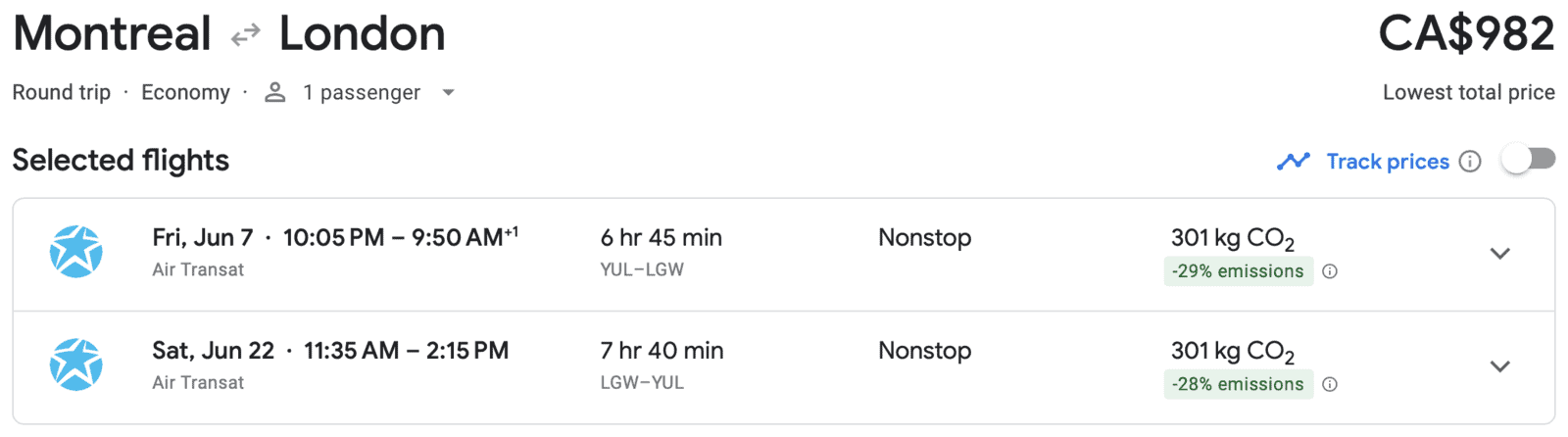The width and height of the screenshot is (1568, 437).
Task: Expand the Sat, Jun 22 flight details
Action: [1499, 366]
